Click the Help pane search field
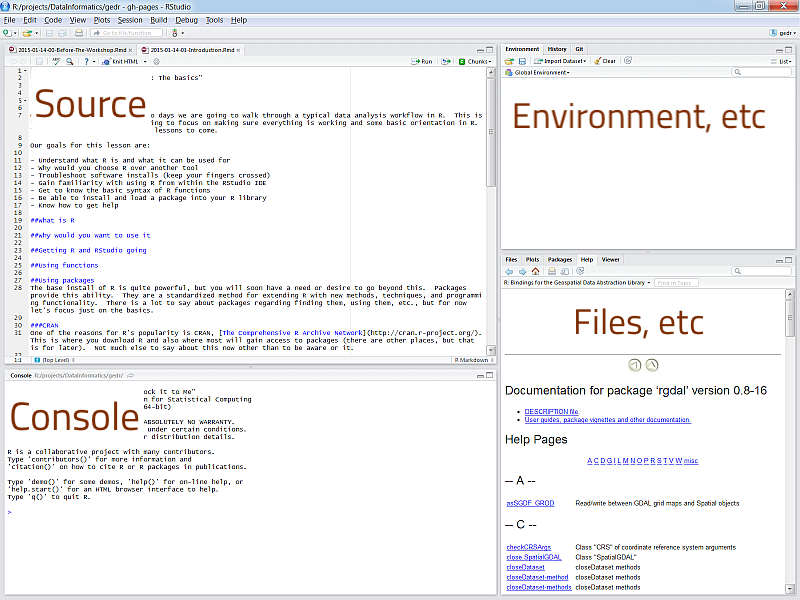The width and height of the screenshot is (800, 600). tap(761, 271)
